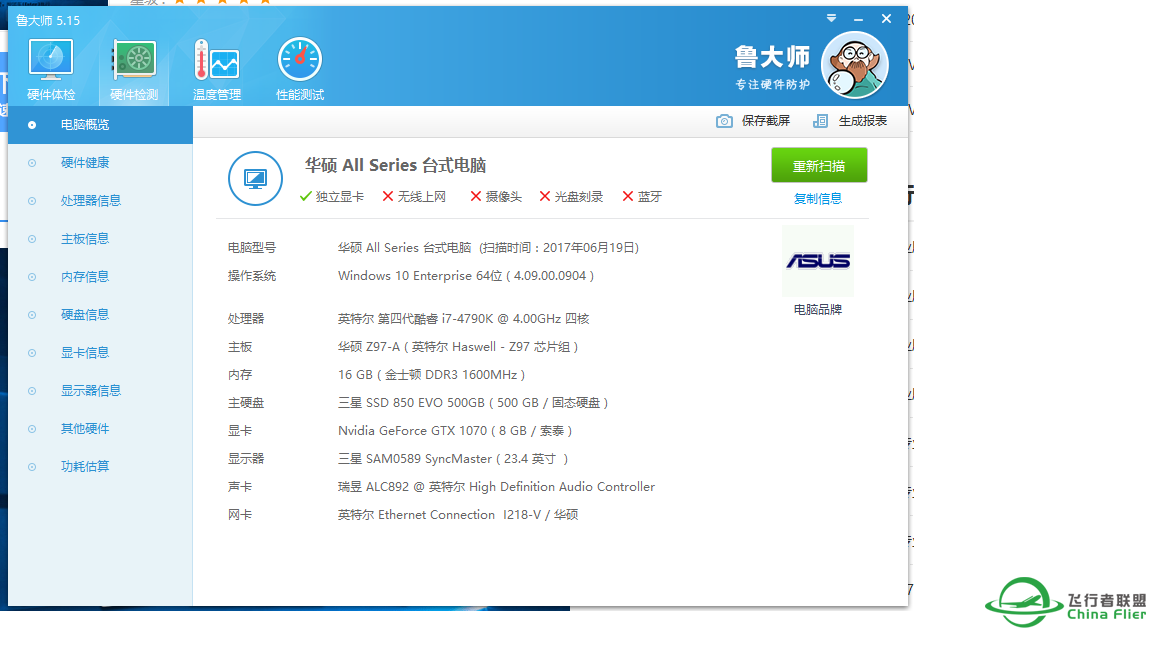Image resolution: width=1152 pixels, height=648 pixels.
Task: Click the Ethernet Connection I218-V value
Action: click(458, 514)
